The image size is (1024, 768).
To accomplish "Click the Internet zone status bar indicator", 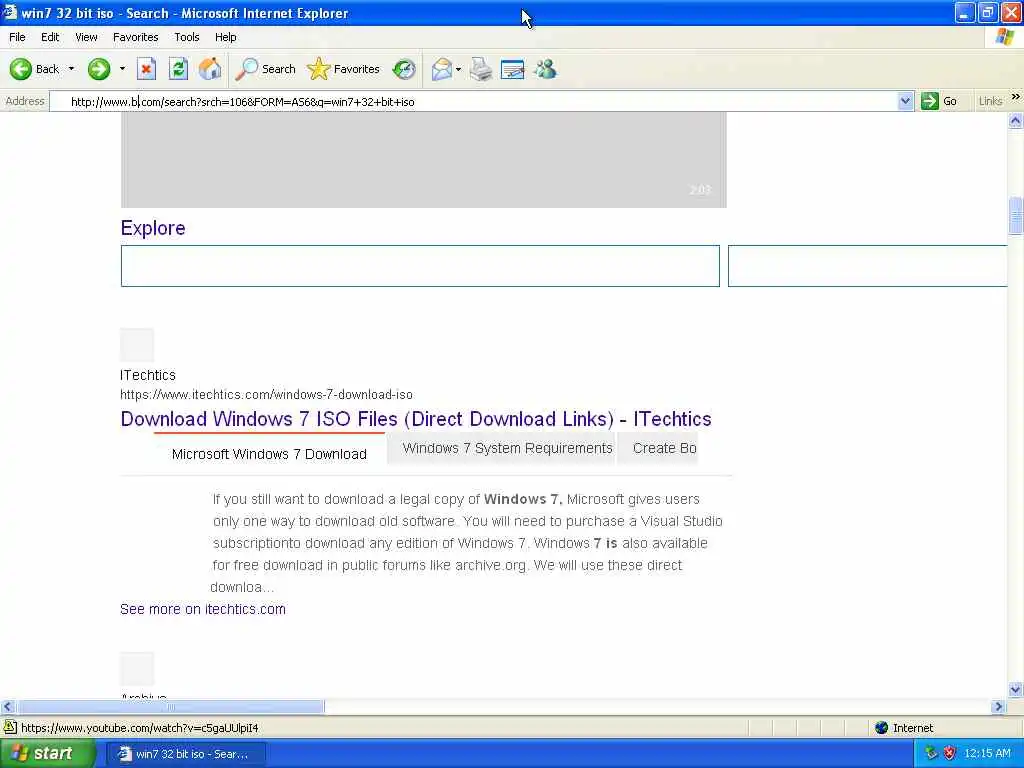I will tap(904, 728).
